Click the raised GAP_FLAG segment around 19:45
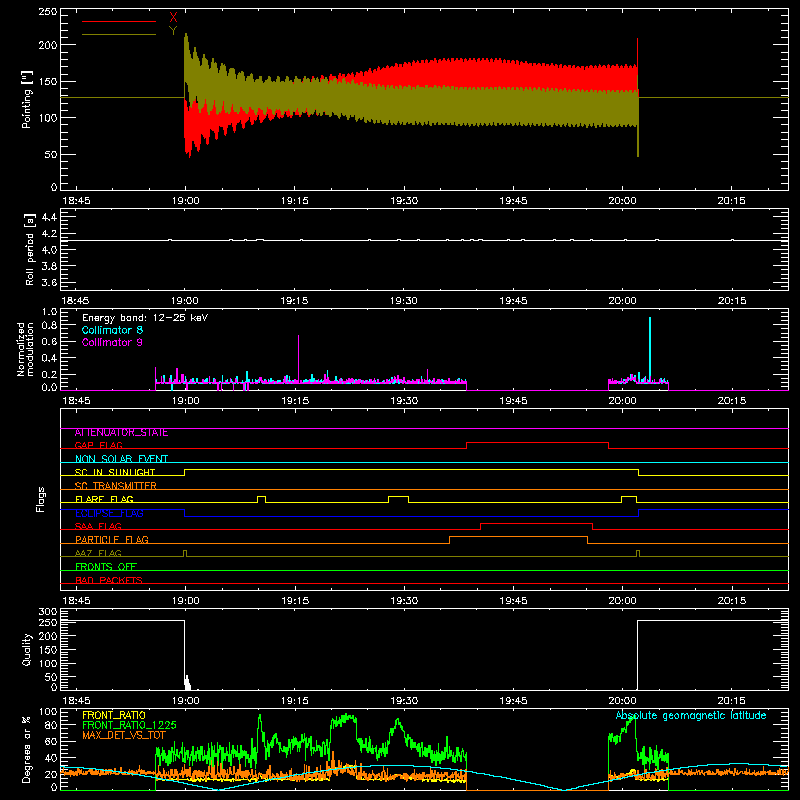This screenshot has width=800, height=800. [x=538, y=443]
